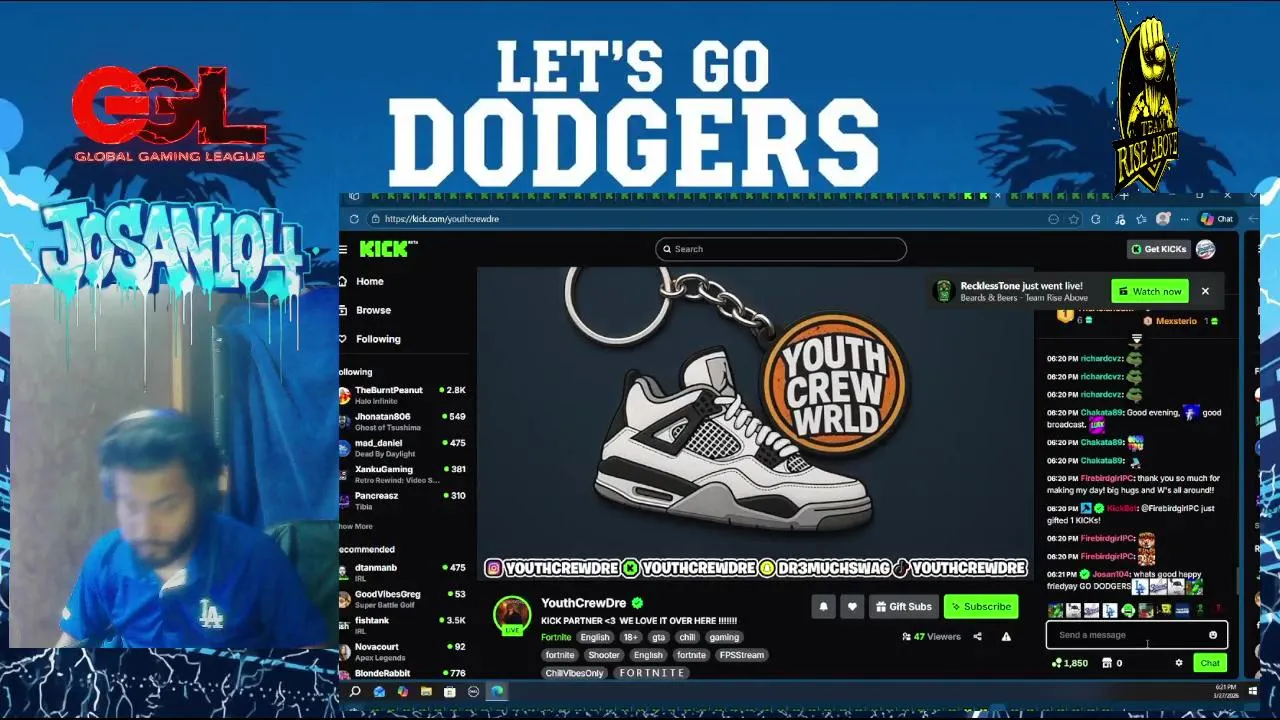Viewport: 1280px width, 720px height.
Task: Click the Josan104 username in chat
Action: click(x=1110, y=574)
